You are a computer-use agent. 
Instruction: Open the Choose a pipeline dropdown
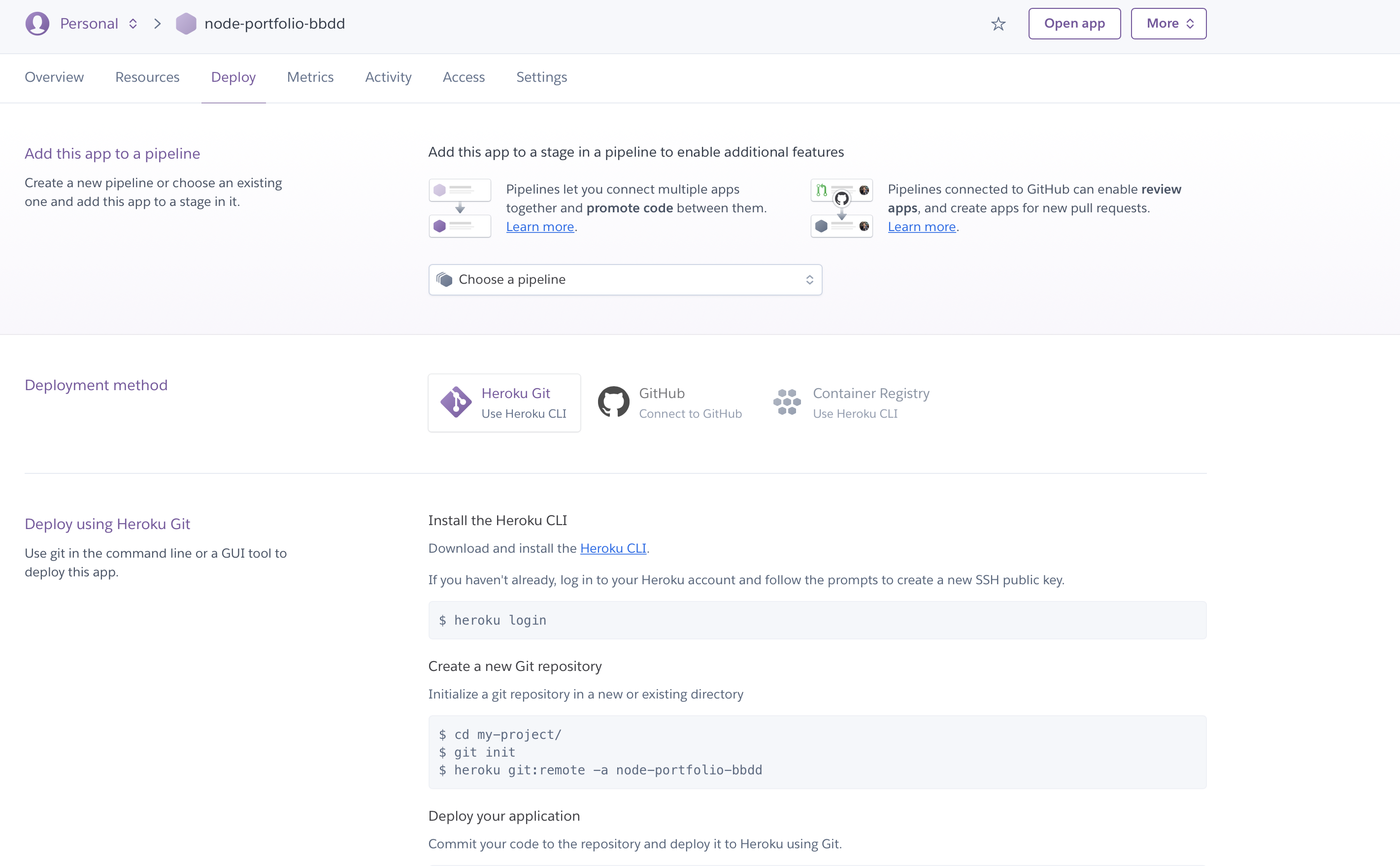point(625,279)
